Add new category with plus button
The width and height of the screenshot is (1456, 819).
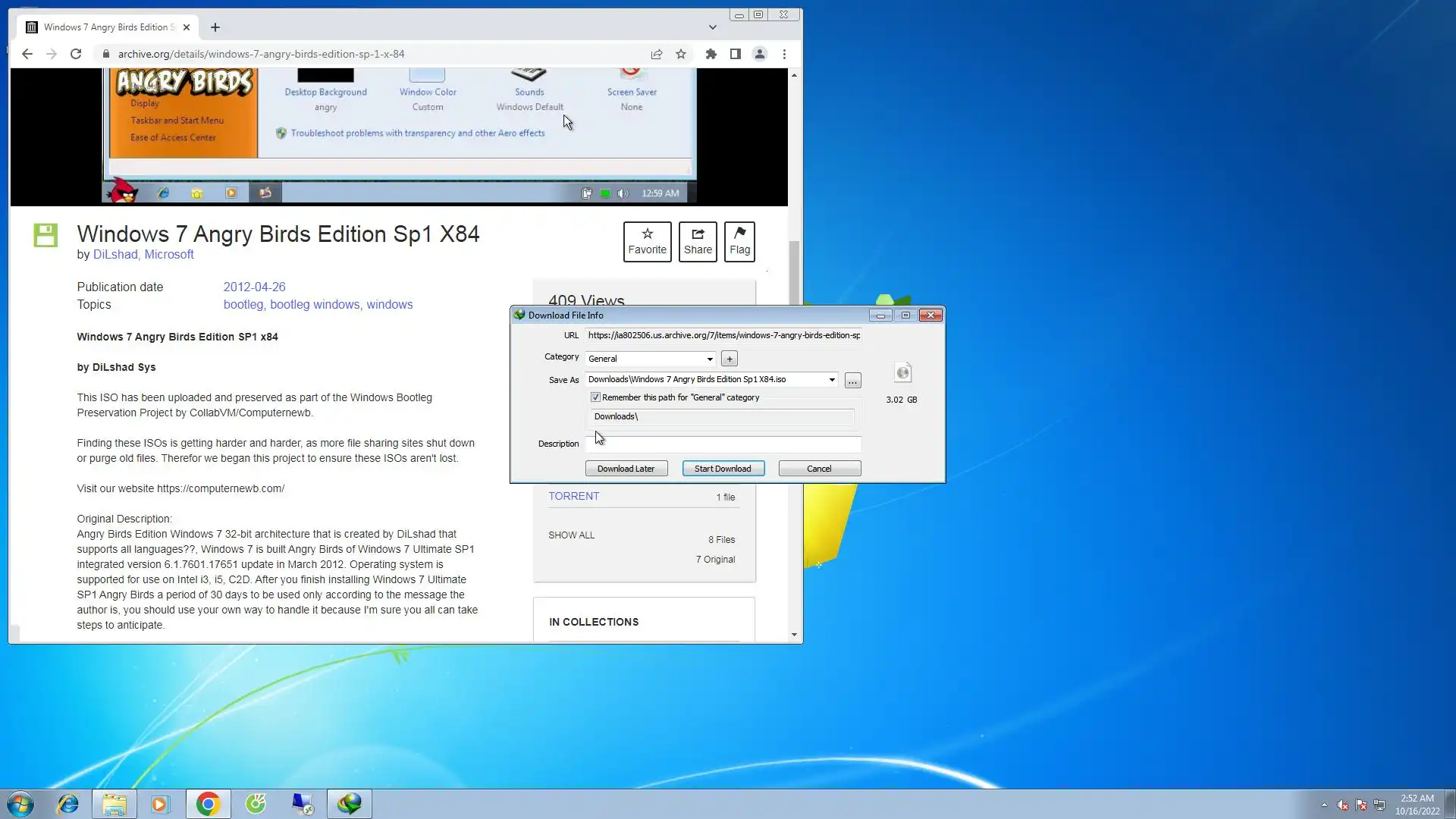pyautogui.click(x=729, y=359)
